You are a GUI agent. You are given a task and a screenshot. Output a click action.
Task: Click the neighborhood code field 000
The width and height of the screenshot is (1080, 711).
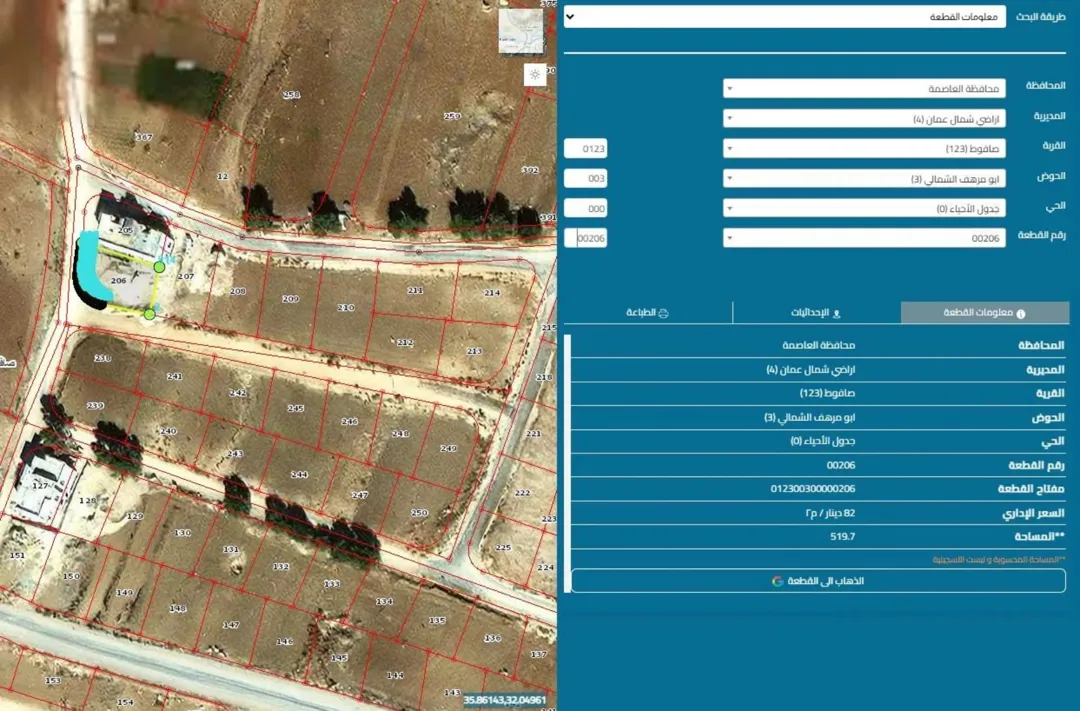tap(585, 208)
